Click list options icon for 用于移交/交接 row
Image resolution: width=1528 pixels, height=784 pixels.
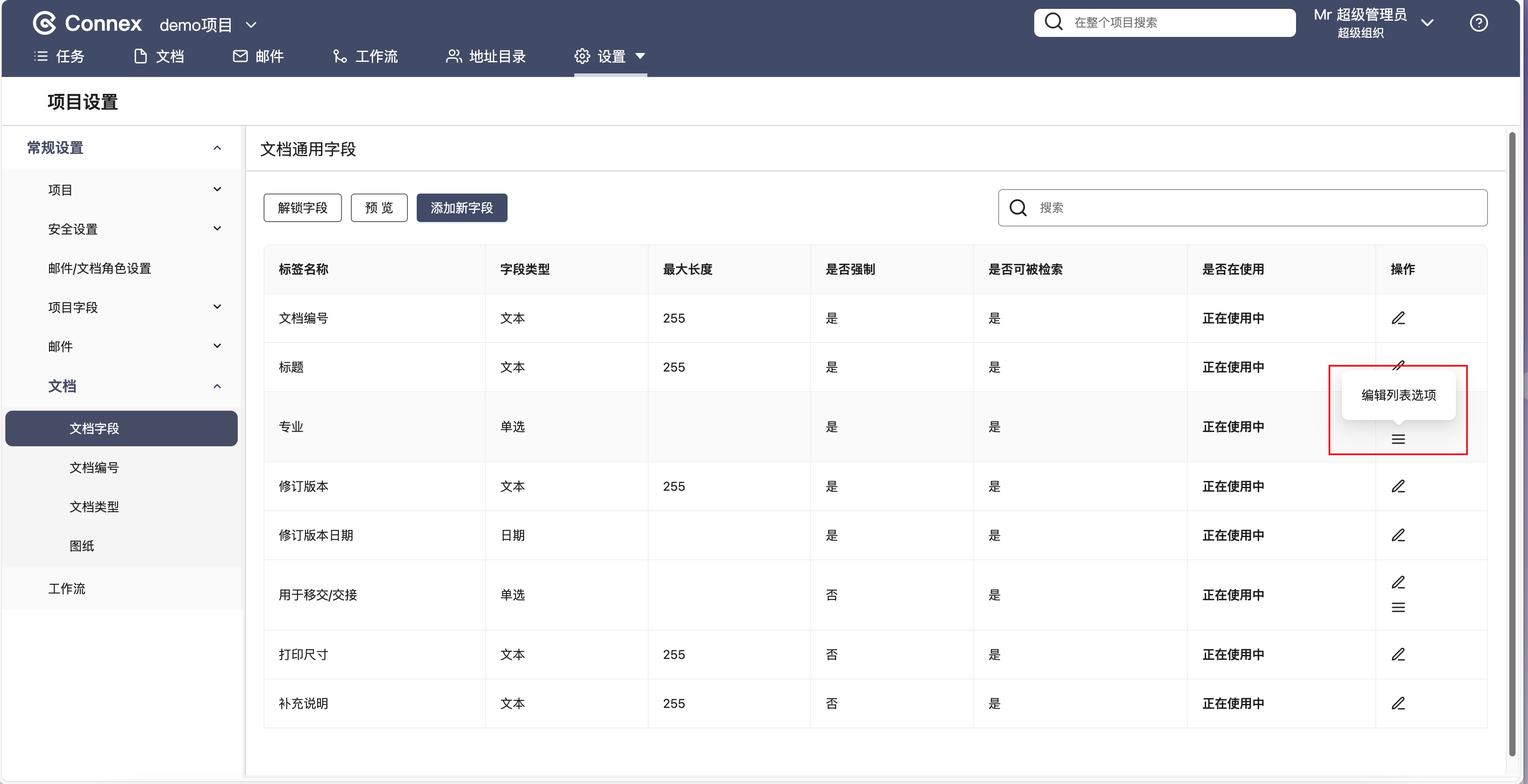pos(1398,607)
